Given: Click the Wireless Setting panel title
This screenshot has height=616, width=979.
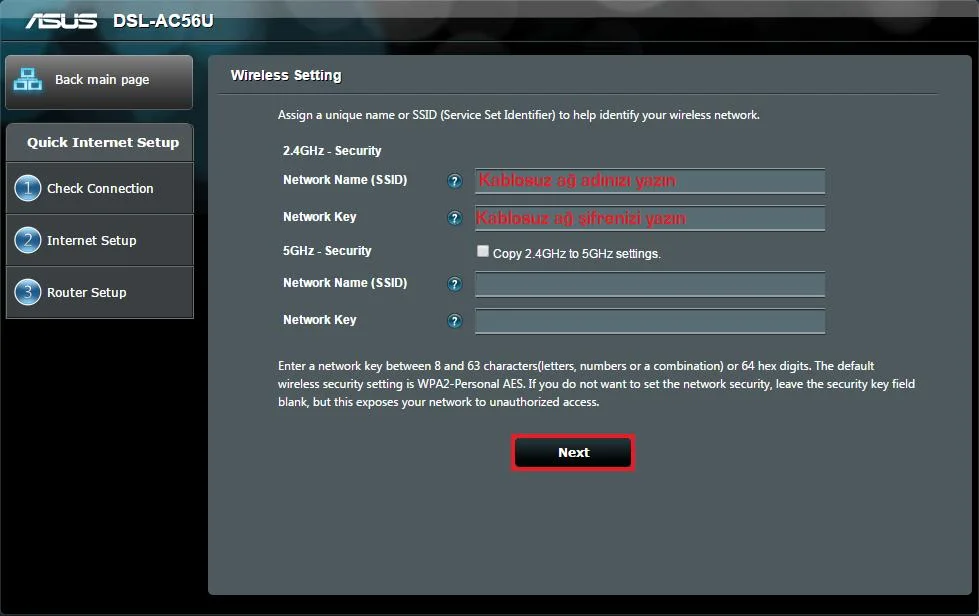Looking at the screenshot, I should click(286, 75).
